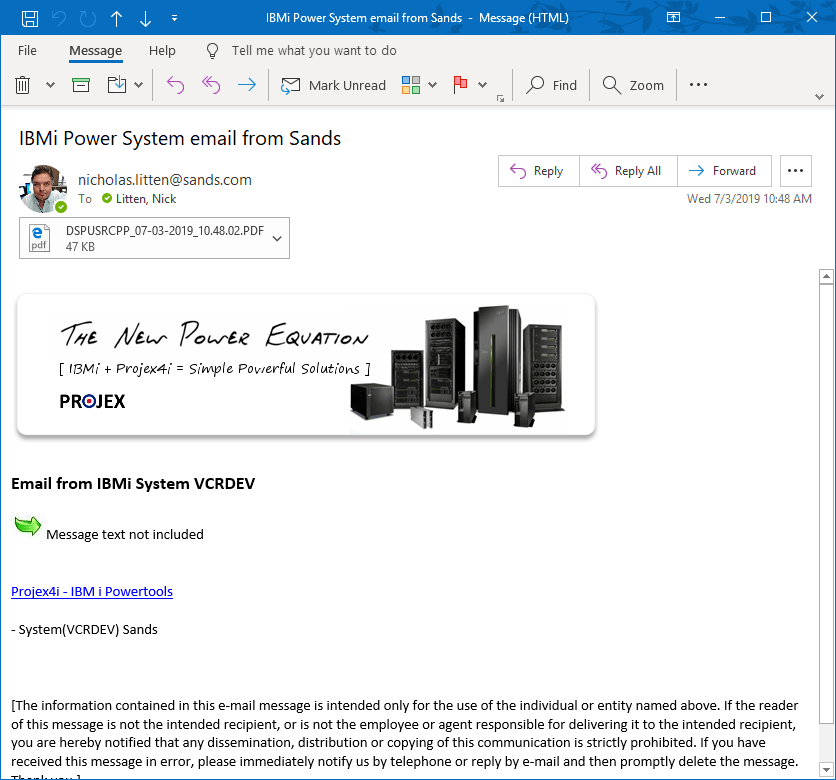
Task: Click recipient 'Litten, Nick'
Action: (x=146, y=199)
